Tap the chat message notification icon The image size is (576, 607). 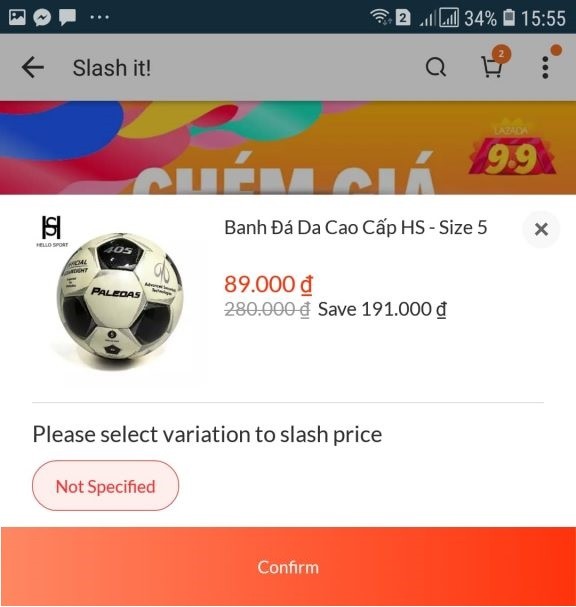(67, 17)
